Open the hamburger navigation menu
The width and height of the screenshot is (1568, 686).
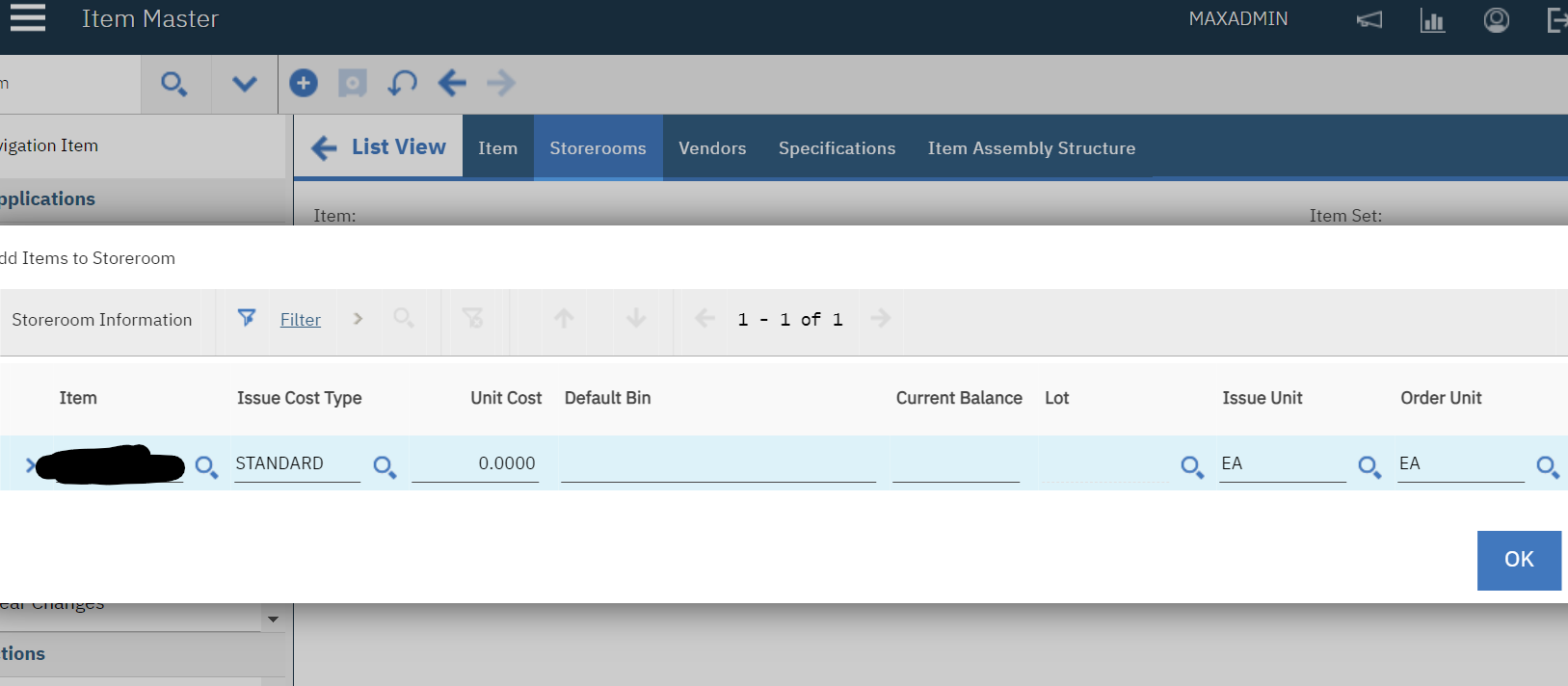[28, 18]
